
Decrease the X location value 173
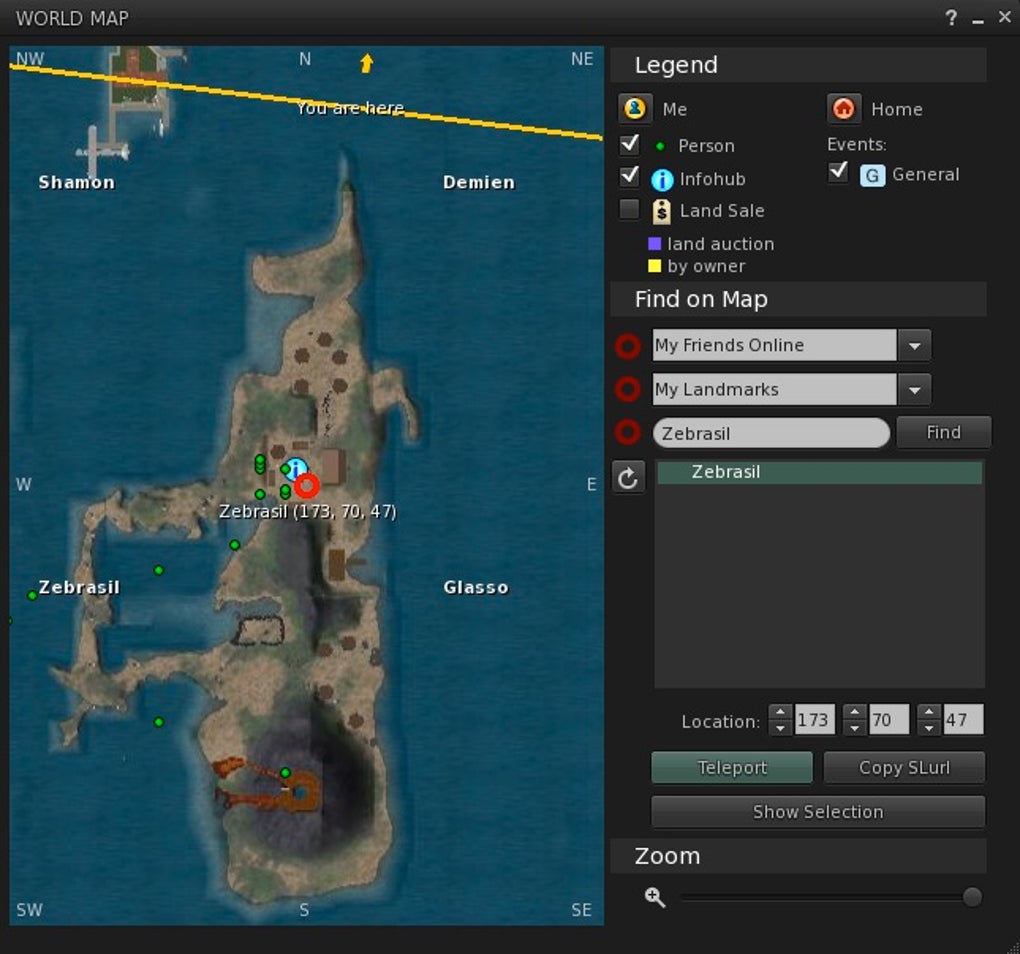pyautogui.click(x=780, y=728)
